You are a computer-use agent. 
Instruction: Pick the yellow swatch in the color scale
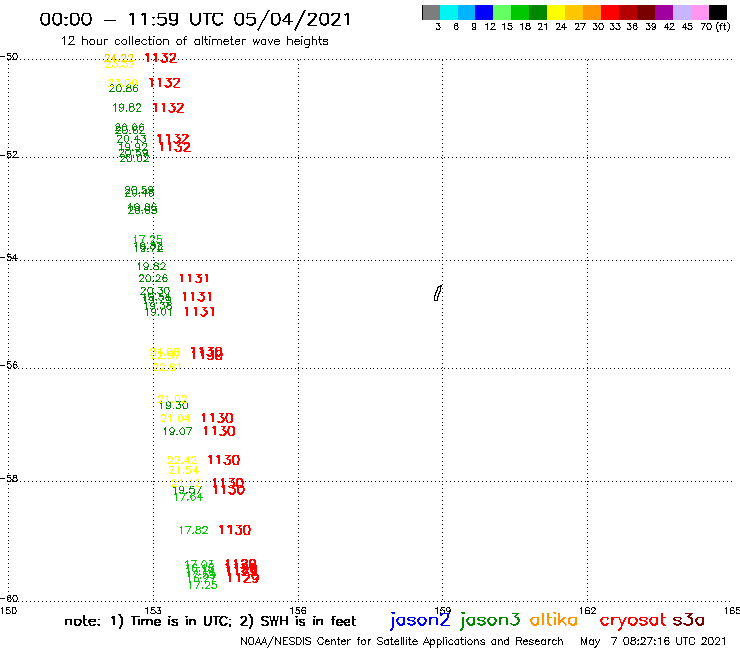556,12
